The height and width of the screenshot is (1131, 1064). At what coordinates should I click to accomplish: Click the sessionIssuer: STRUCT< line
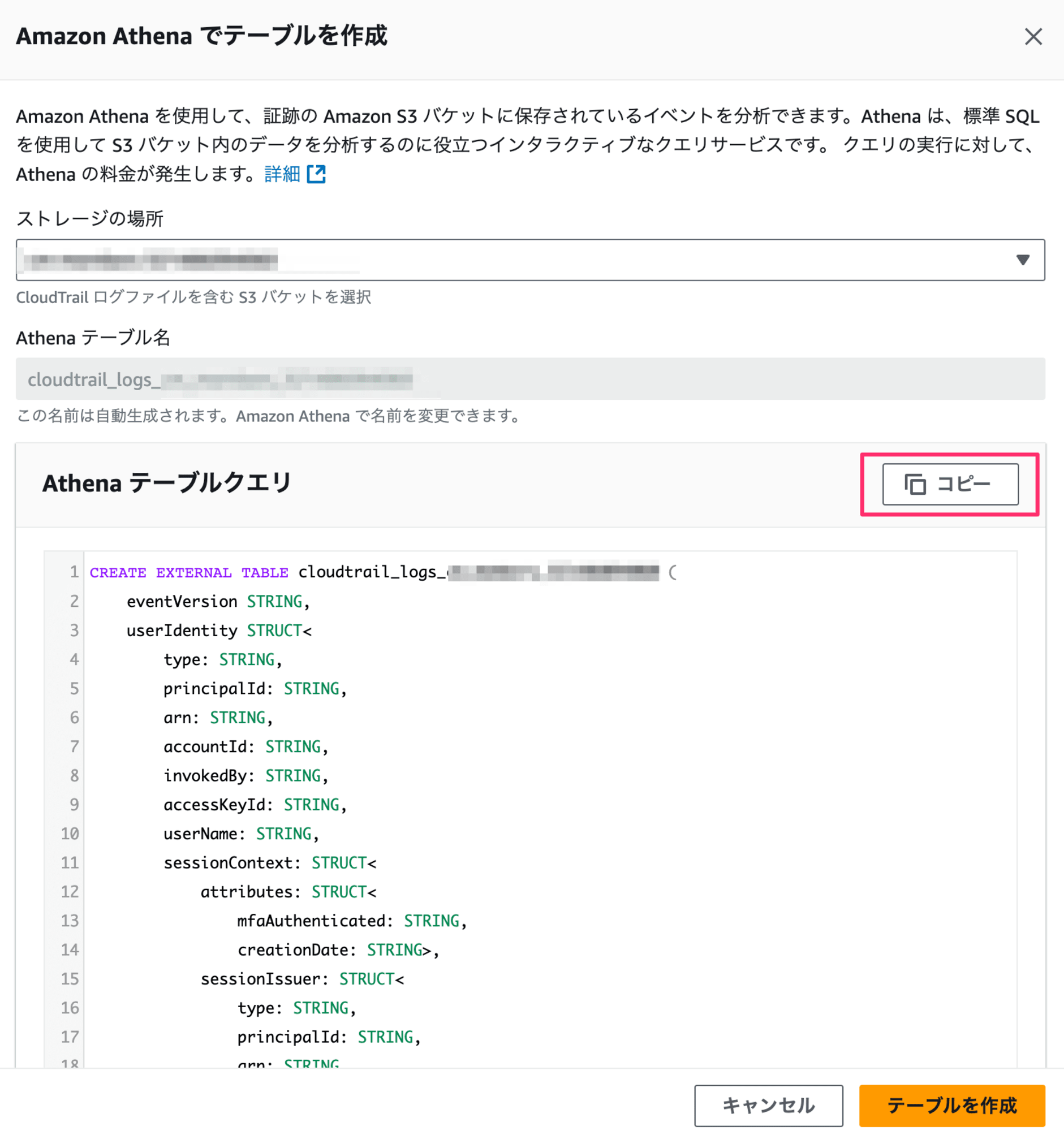(301, 978)
